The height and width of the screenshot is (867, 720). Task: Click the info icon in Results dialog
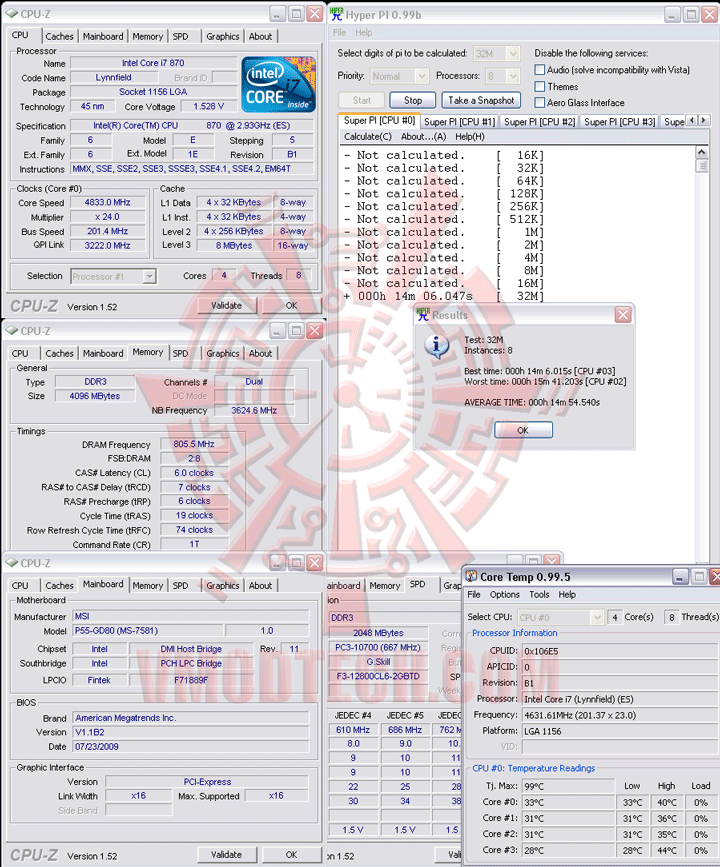(436, 347)
